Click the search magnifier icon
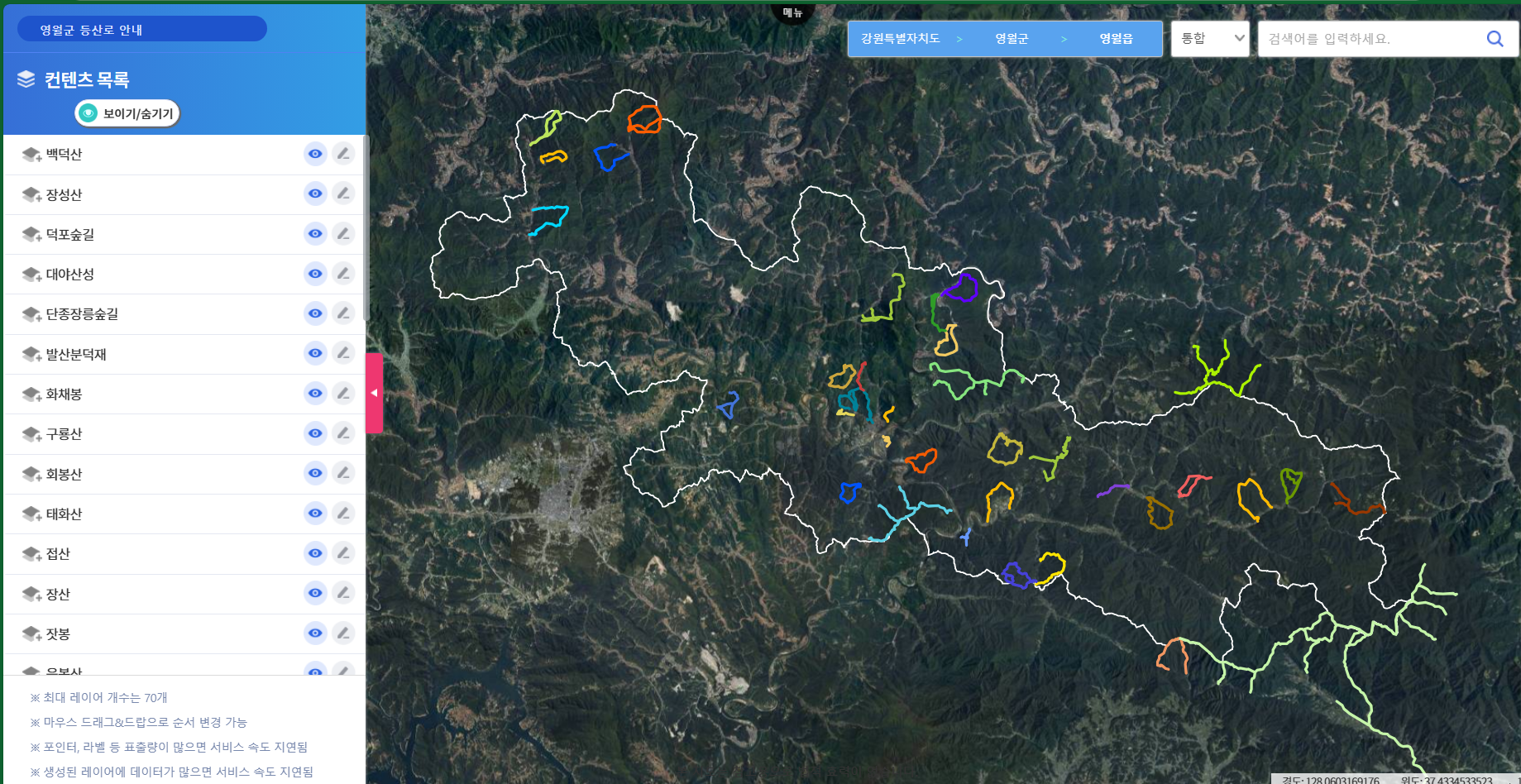 click(1495, 39)
